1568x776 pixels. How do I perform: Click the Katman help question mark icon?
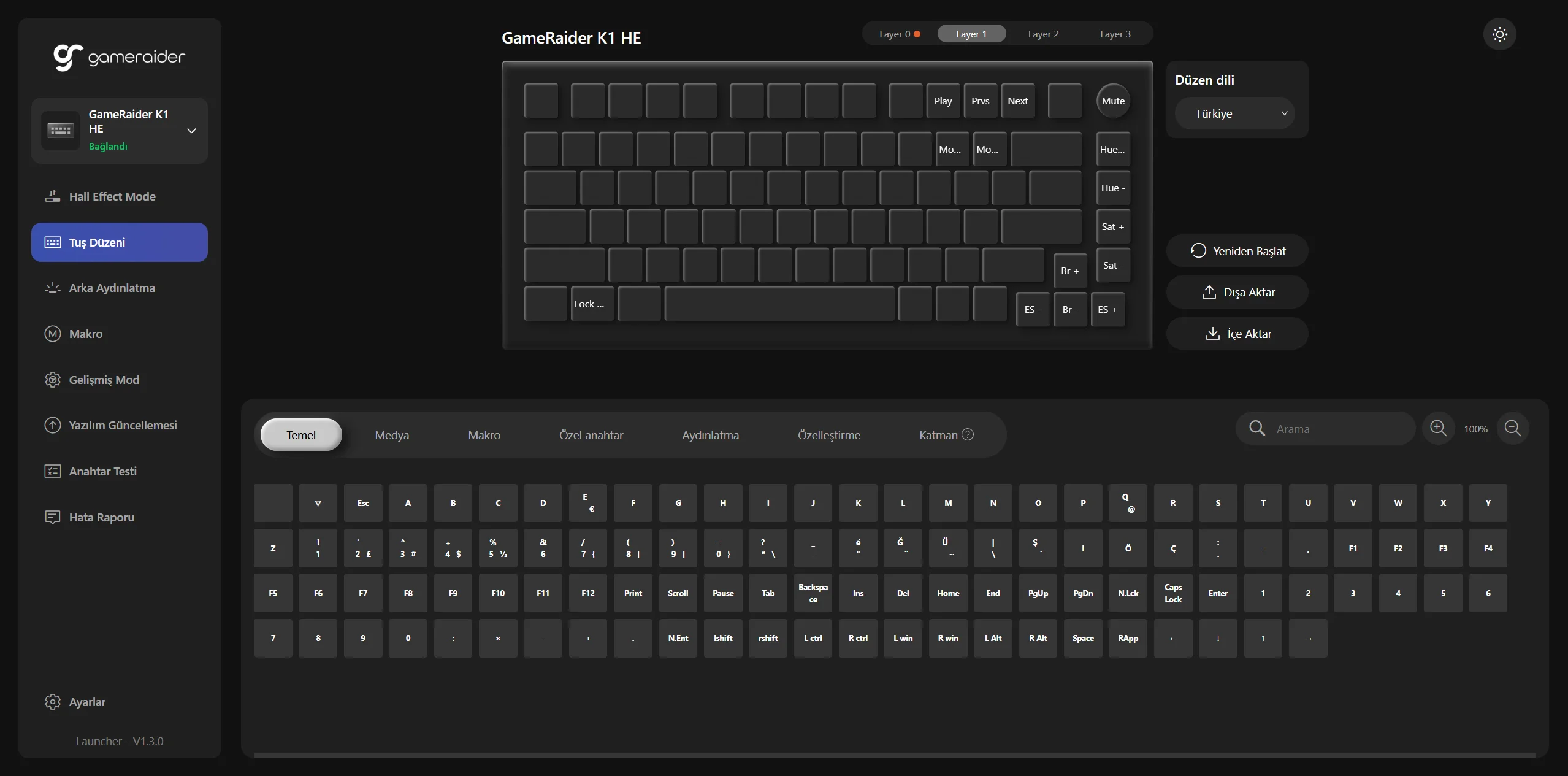(x=968, y=434)
